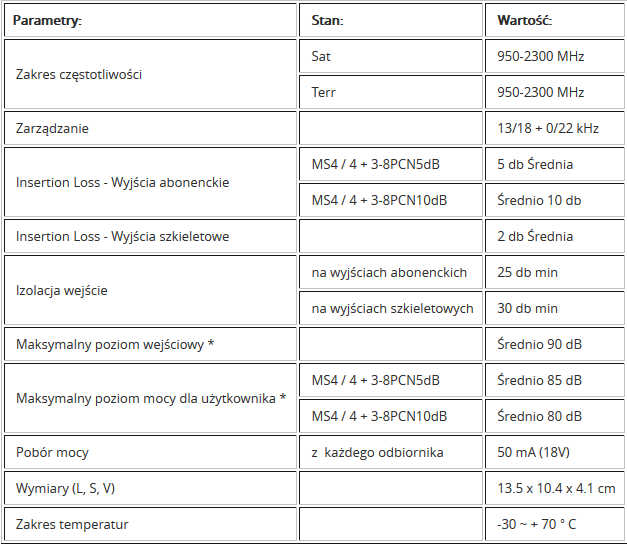Click the "Izolacja wejście" parameter cell
This screenshot has width=627, height=544.
[x=62, y=290]
